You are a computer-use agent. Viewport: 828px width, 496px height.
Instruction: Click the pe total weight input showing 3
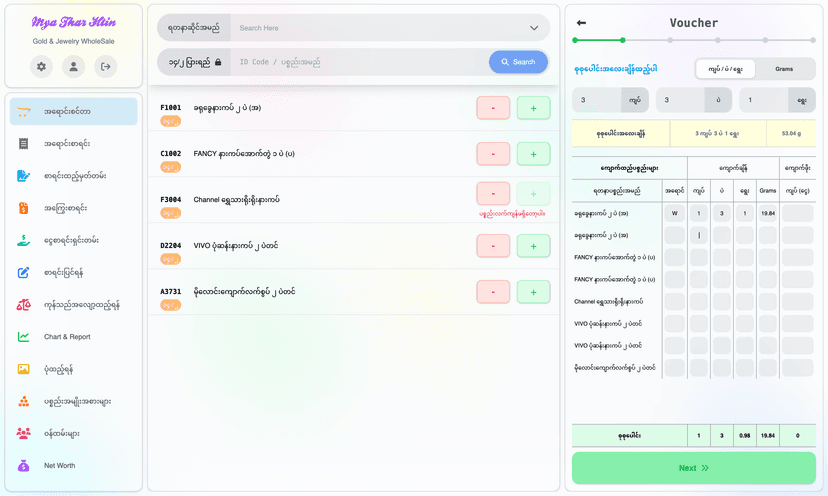[x=680, y=100]
